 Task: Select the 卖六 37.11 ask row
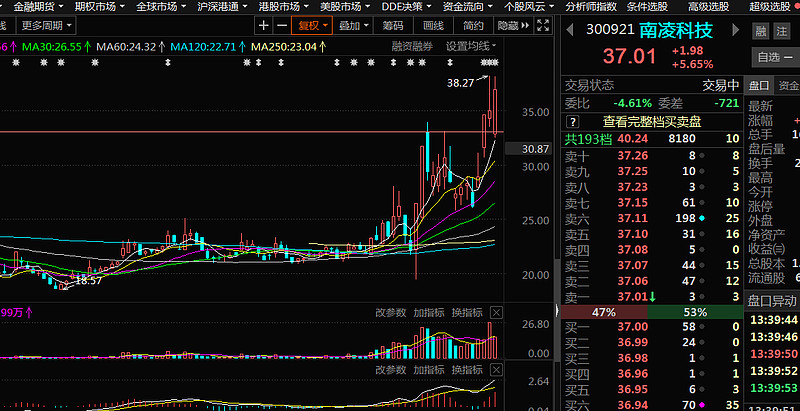coord(652,218)
